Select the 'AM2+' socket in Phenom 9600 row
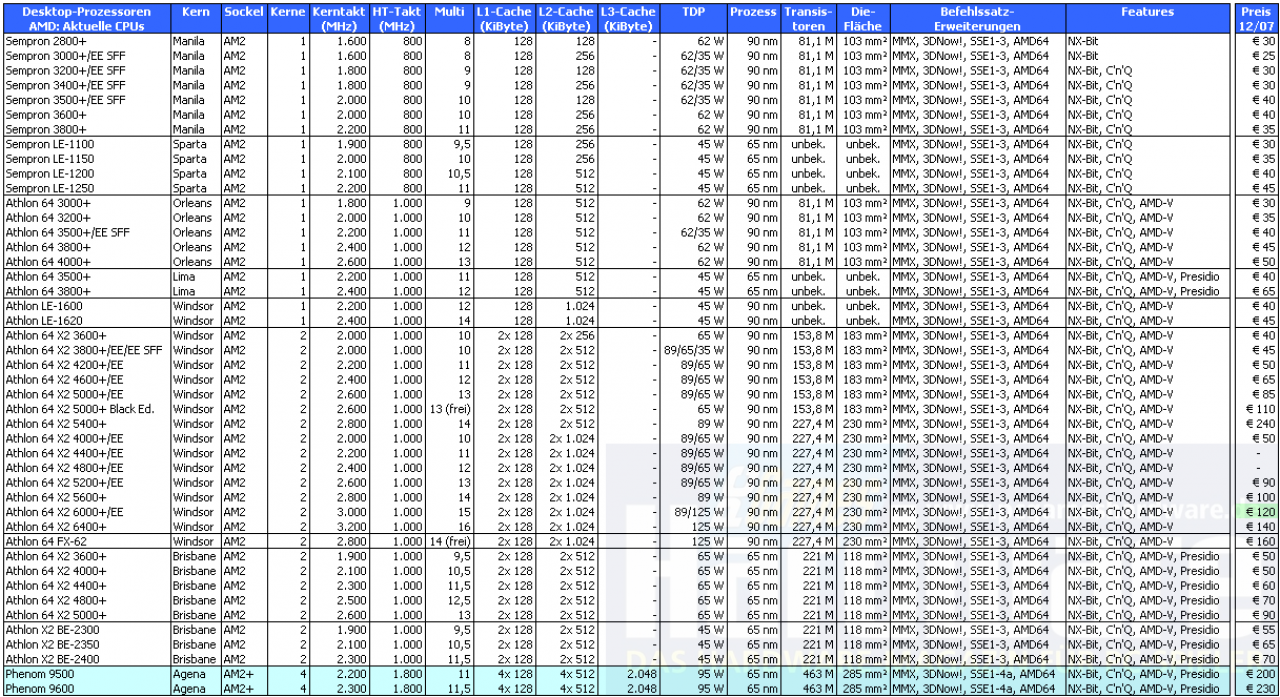The image size is (1280, 697). (x=238, y=689)
